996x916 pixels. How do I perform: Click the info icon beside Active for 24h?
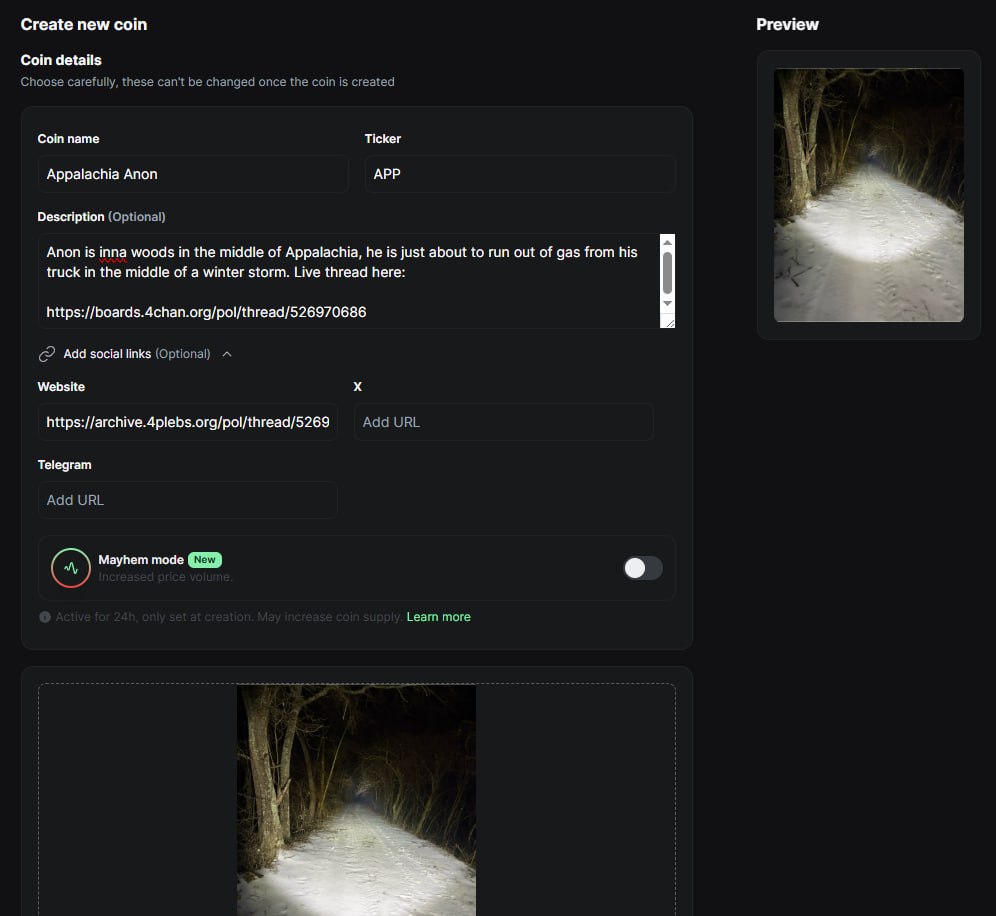44,617
